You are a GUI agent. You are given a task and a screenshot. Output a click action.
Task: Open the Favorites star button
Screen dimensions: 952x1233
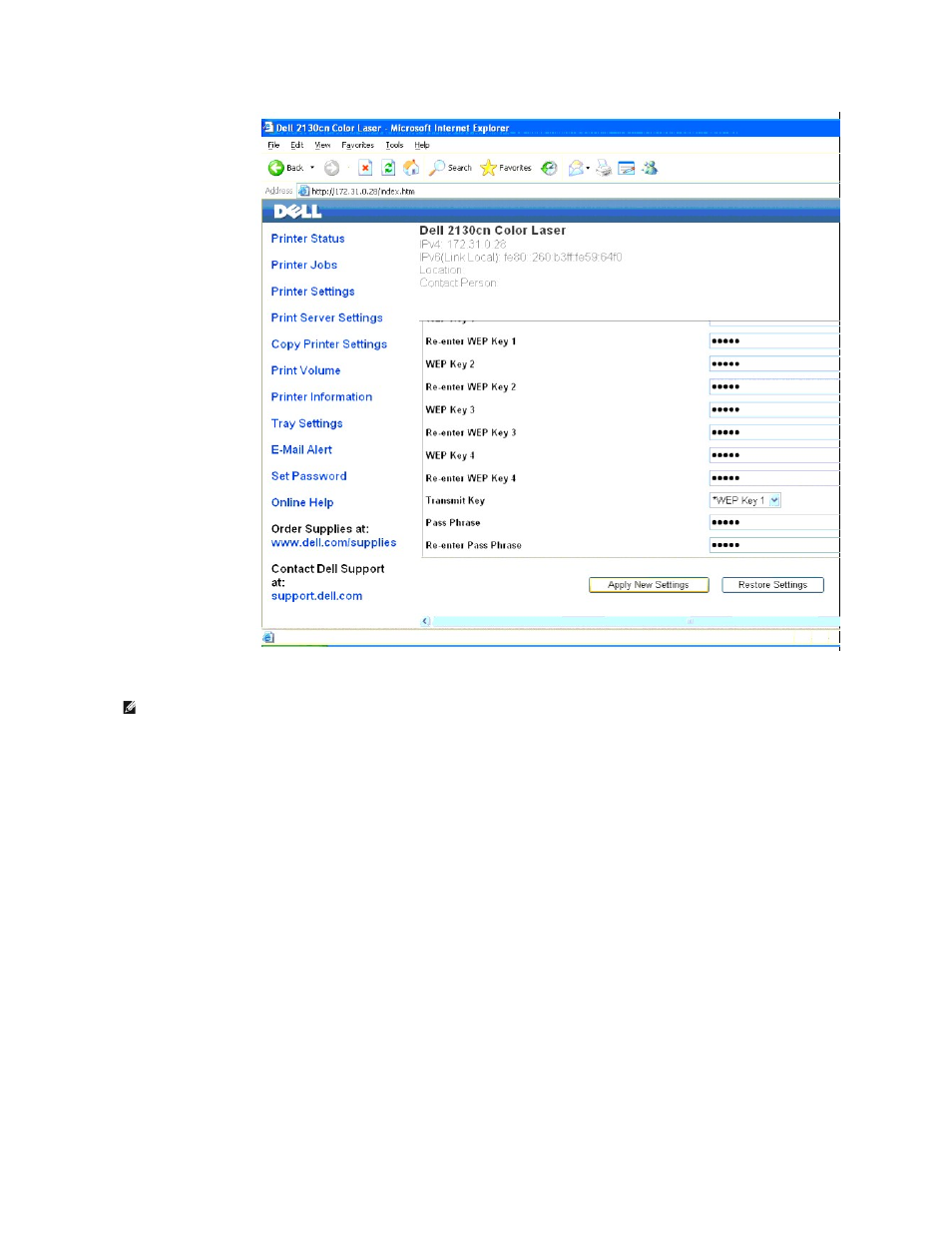[506, 168]
